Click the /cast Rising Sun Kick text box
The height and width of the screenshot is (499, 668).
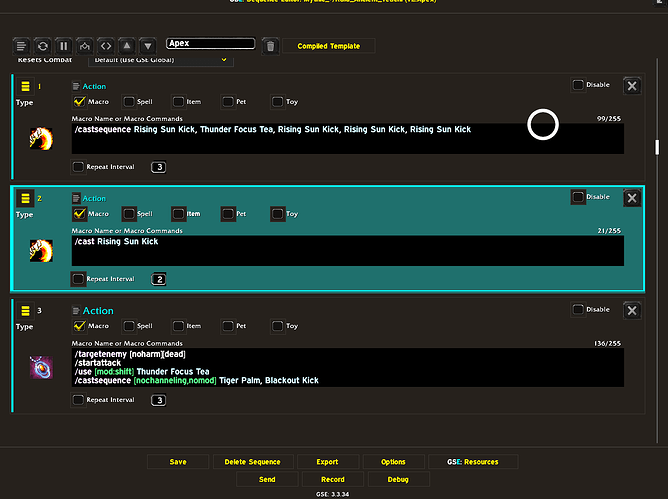[x=348, y=251]
